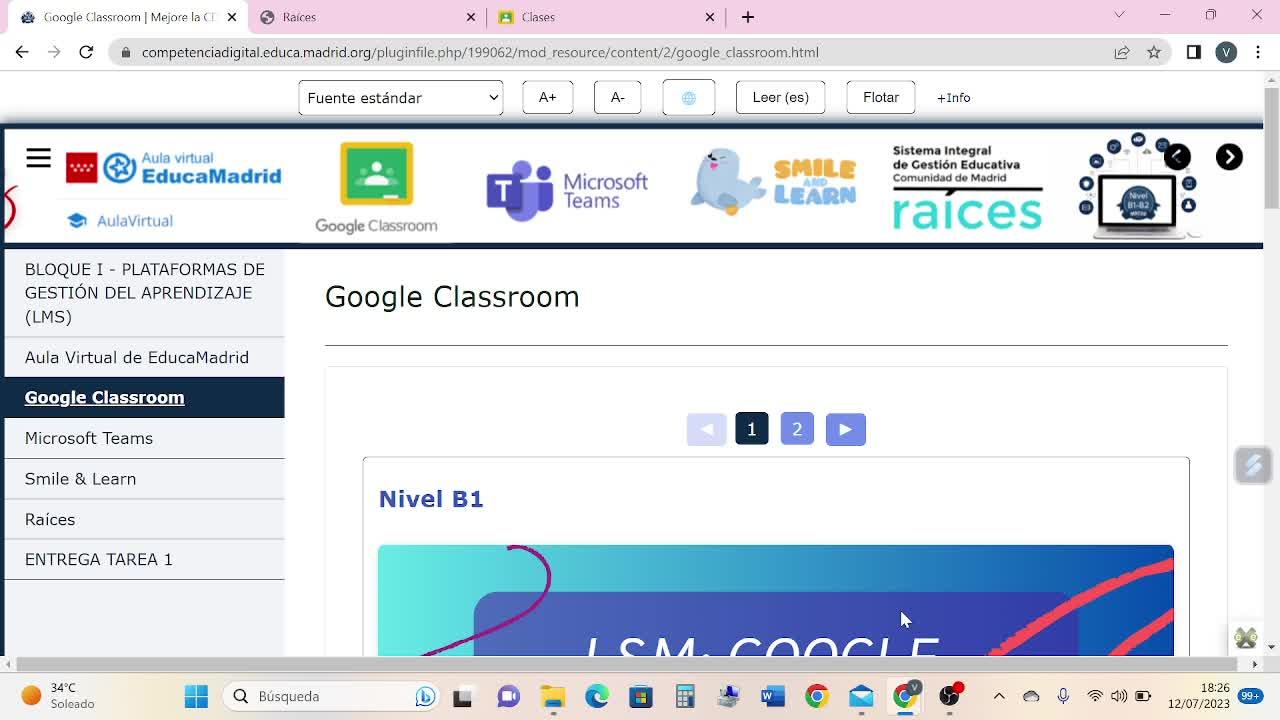This screenshot has width=1280, height=720.
Task: Click the taskbar Búsqueda search box
Action: 331,696
